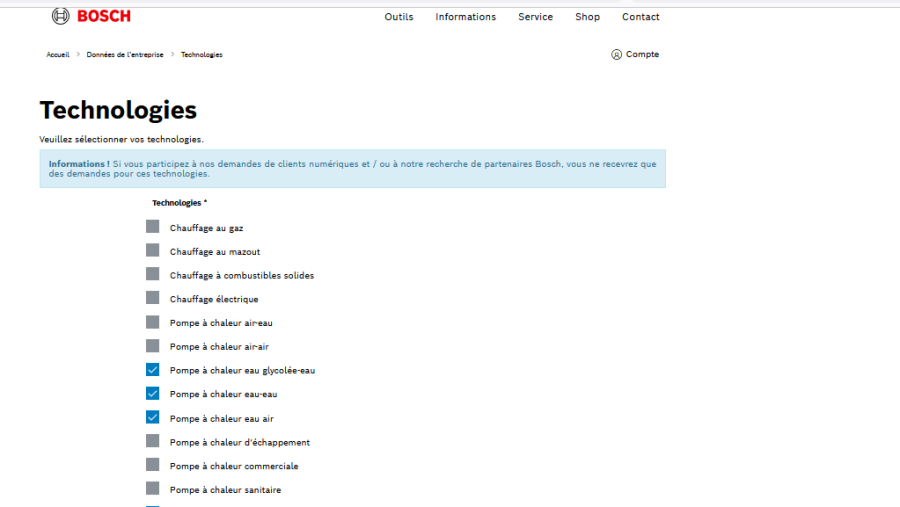Click the 'Chauffage au gaz' label
Screen dimensions: 900x507
point(206,228)
